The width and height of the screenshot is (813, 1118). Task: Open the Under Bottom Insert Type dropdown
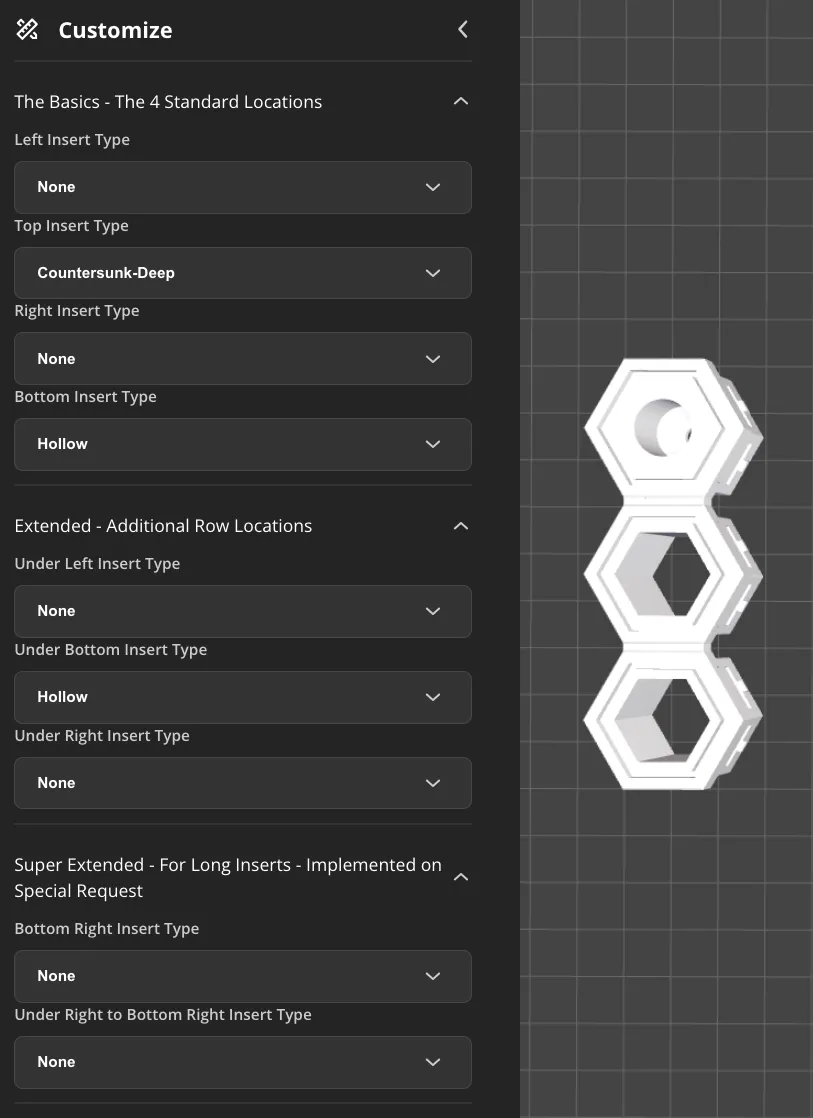coord(242,697)
